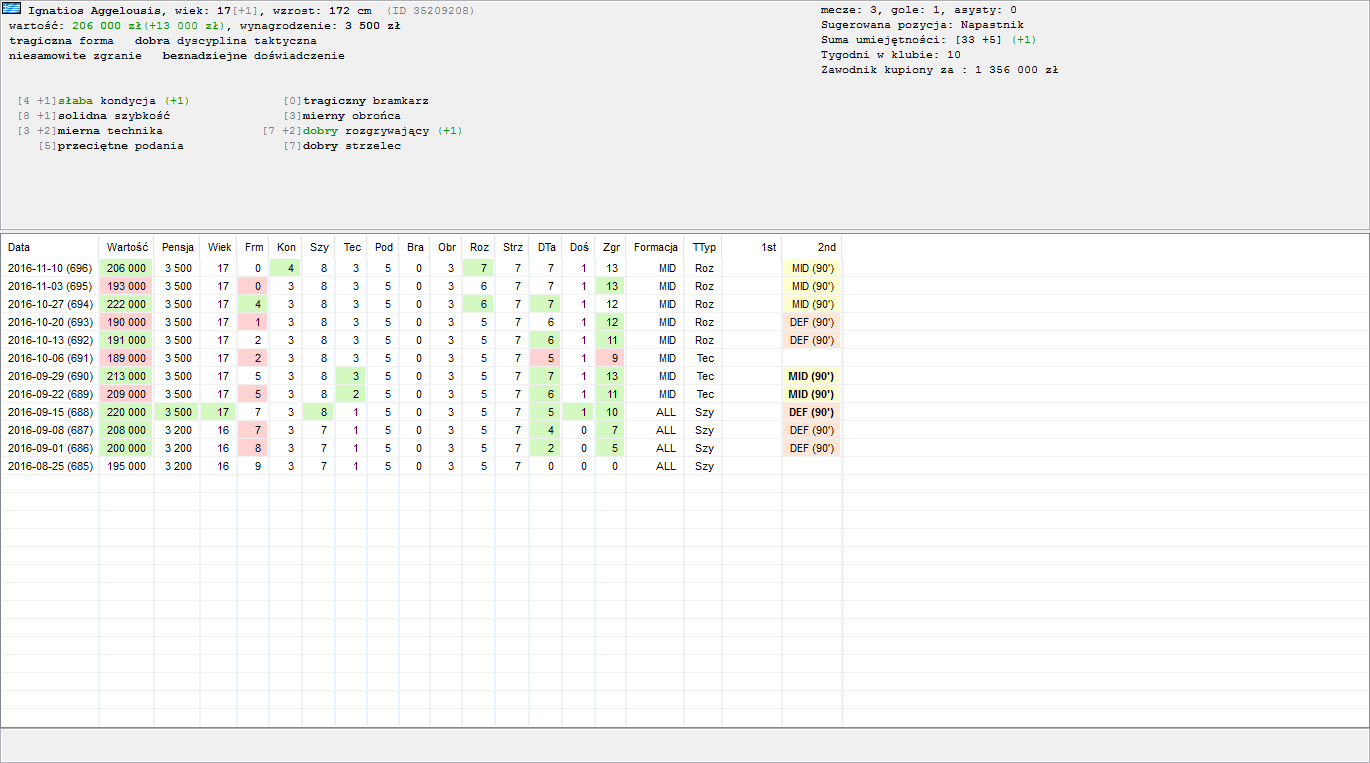This screenshot has width=1370, height=763.
Task: Select the 2016-08-25 (685) row date
Action: pos(50,466)
